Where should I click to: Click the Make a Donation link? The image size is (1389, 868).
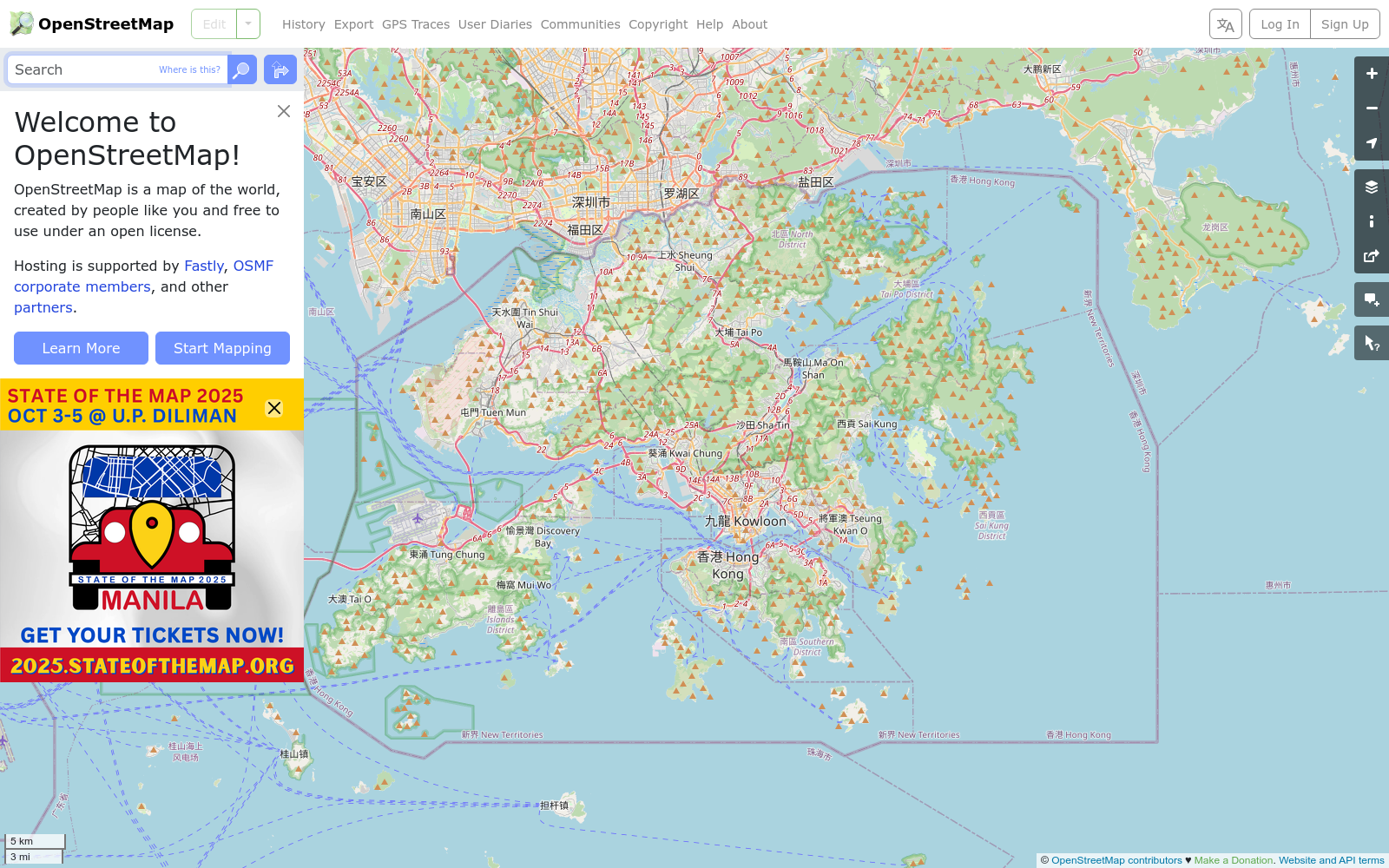(x=1233, y=860)
